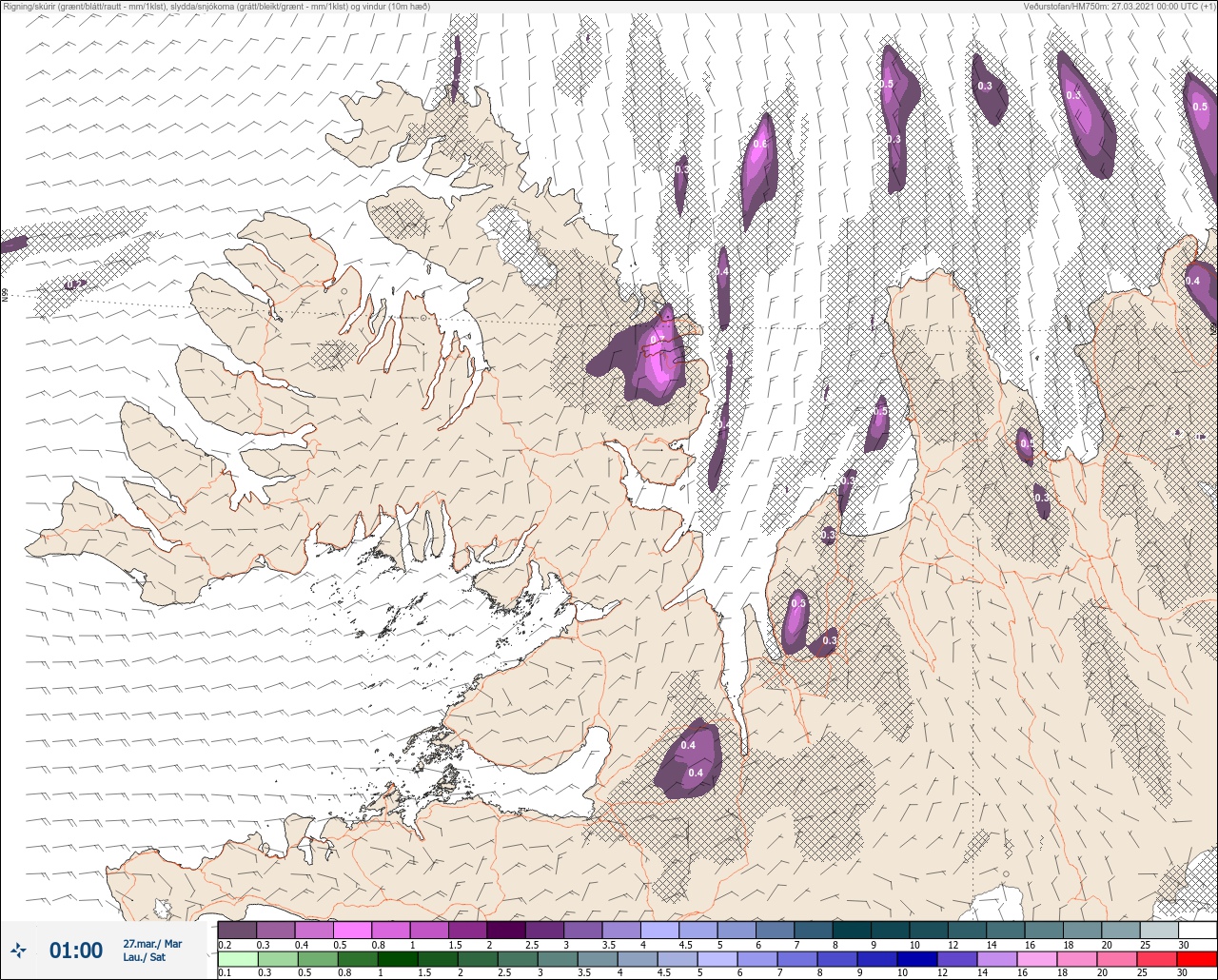Select upper legend swatch starting at 1.5
Viewport: 1218px width, 980px height.
click(467, 930)
